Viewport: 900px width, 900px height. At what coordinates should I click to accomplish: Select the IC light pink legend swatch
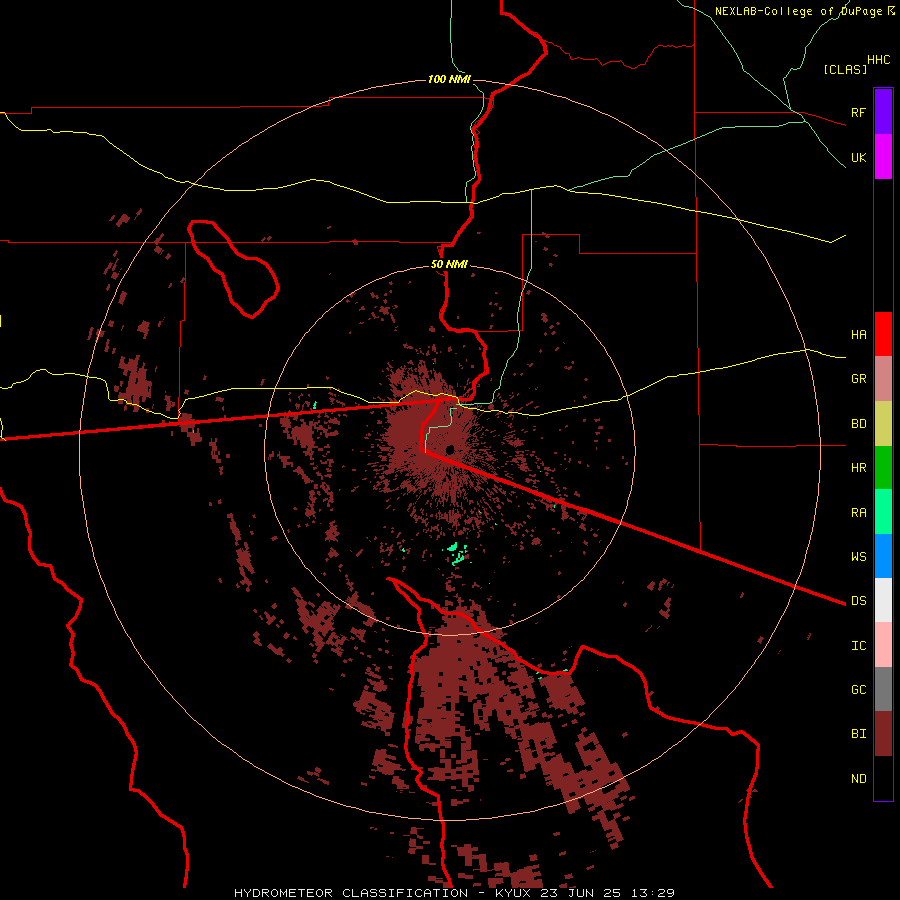[x=883, y=645]
